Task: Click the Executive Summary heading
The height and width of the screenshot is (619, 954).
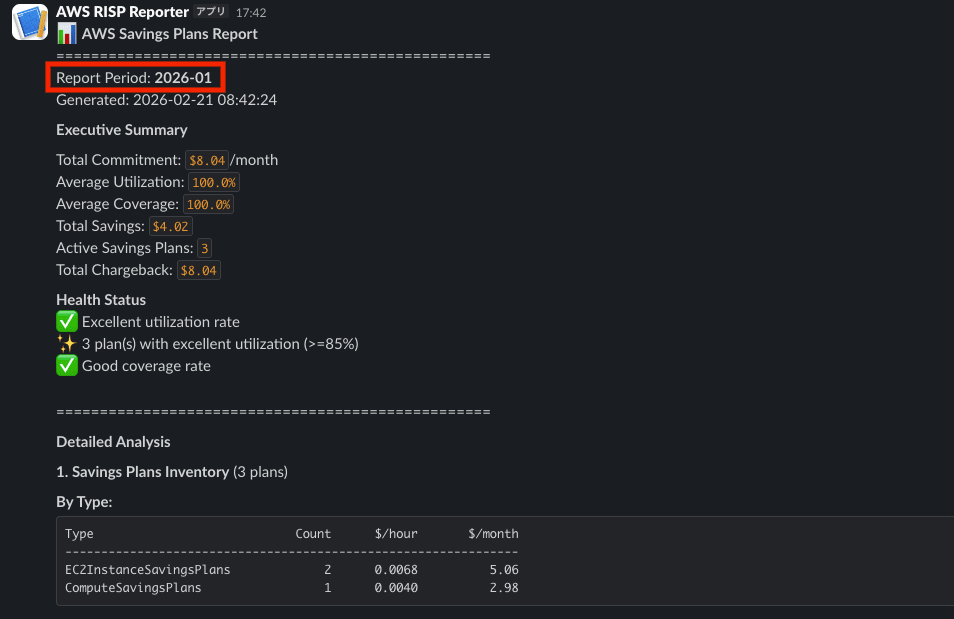Action: 122,130
